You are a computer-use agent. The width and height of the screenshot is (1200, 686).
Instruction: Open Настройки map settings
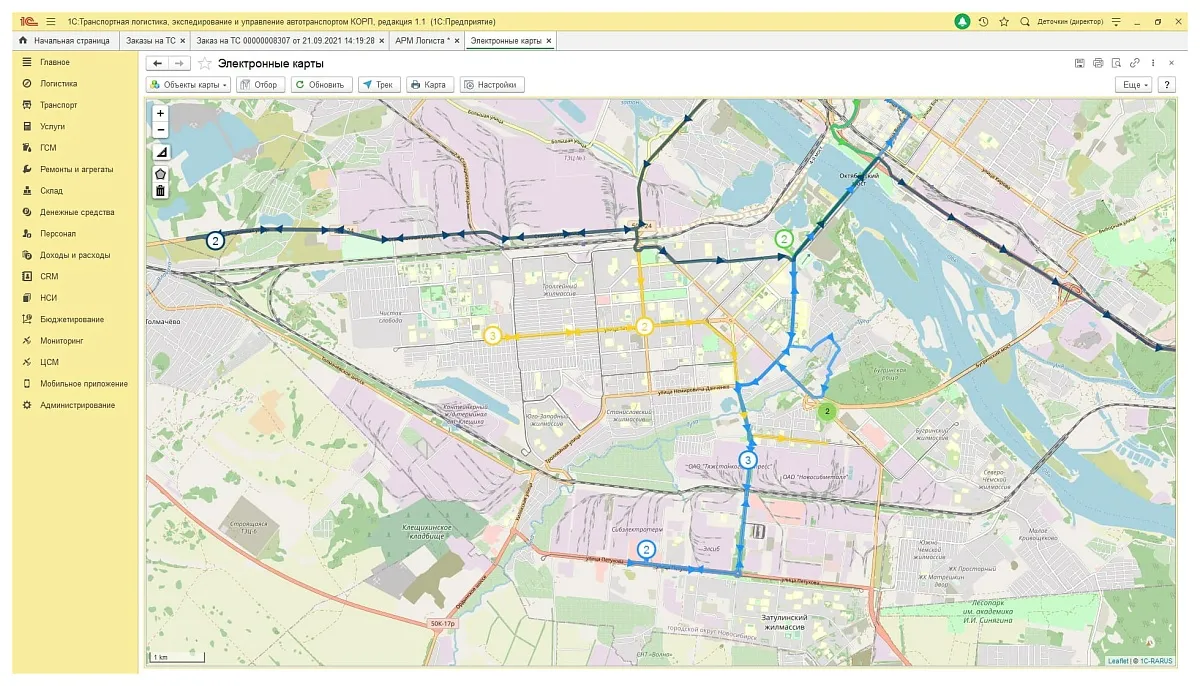491,85
